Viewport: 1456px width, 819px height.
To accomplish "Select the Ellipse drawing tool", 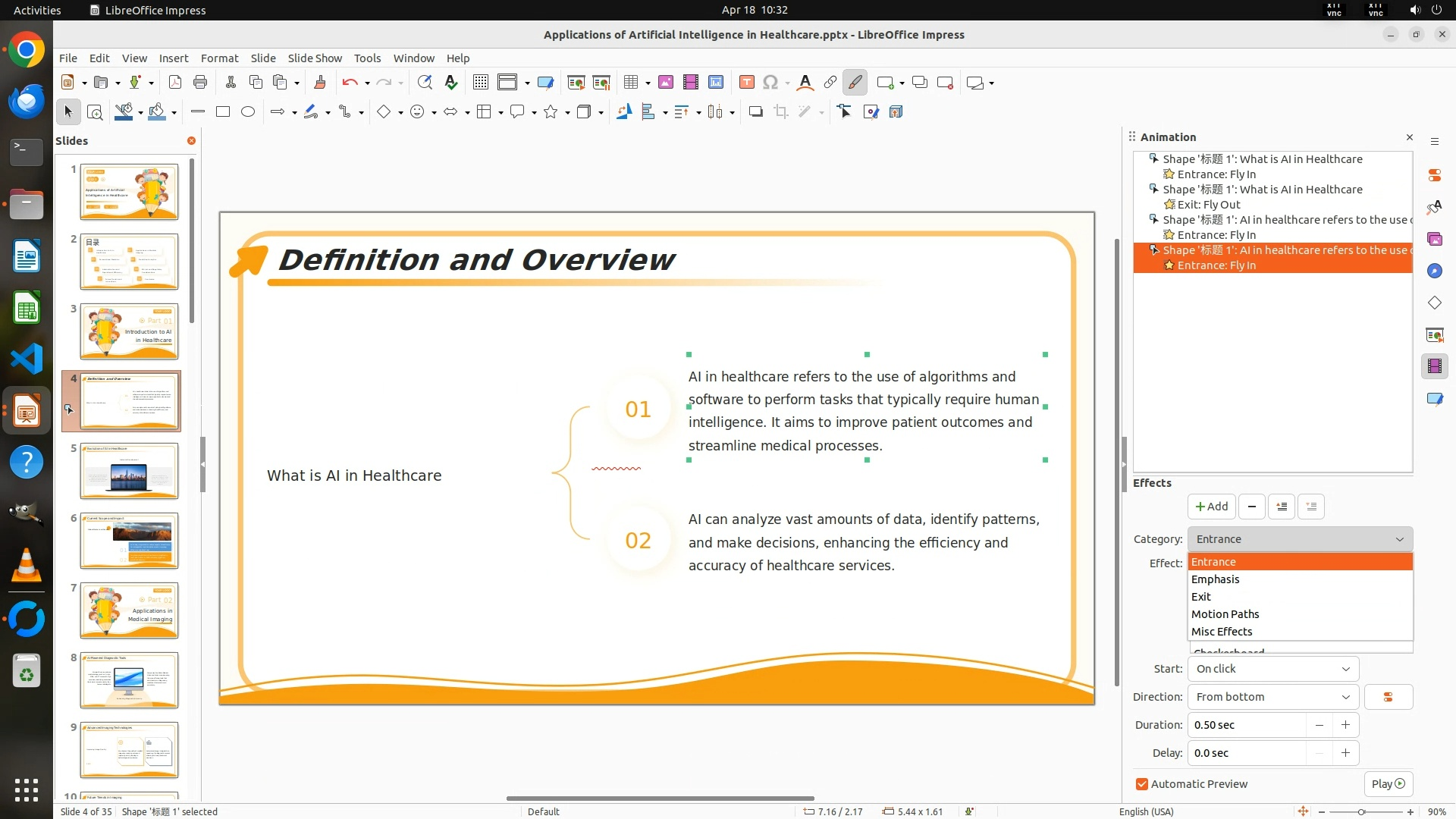I will [248, 112].
